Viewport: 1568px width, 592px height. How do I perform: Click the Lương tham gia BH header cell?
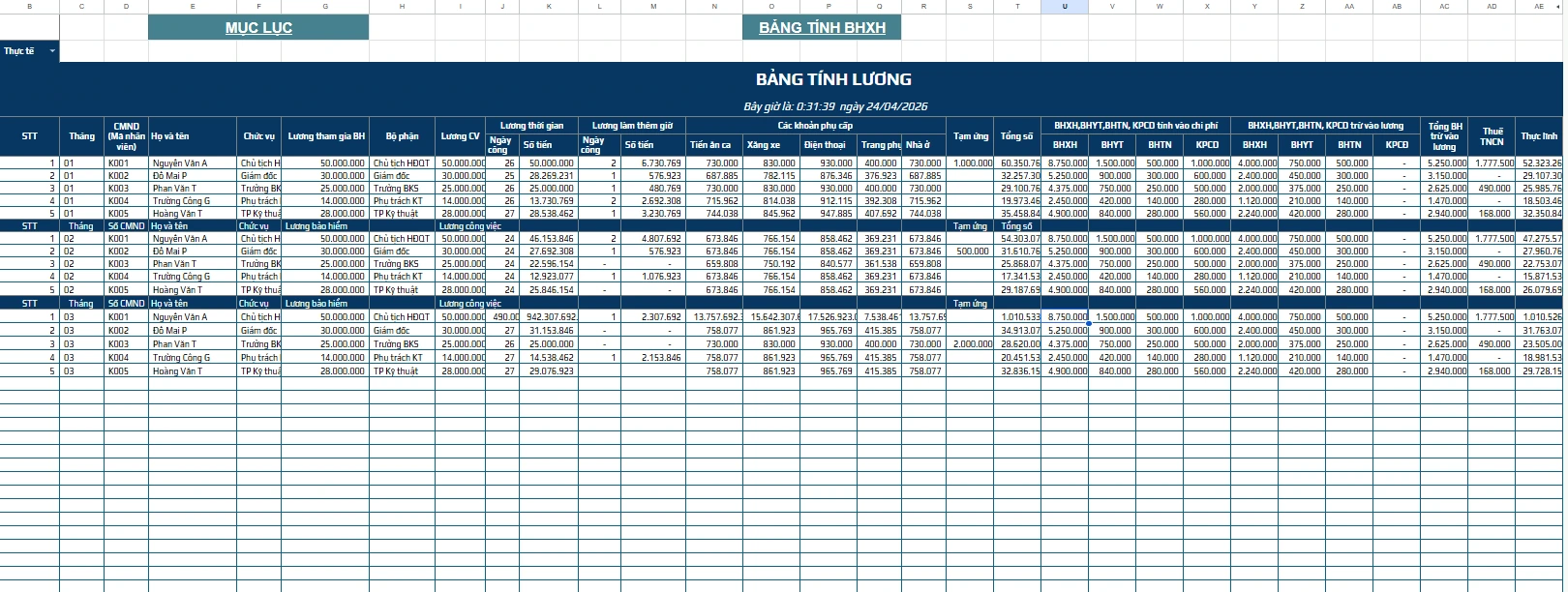[x=326, y=136]
